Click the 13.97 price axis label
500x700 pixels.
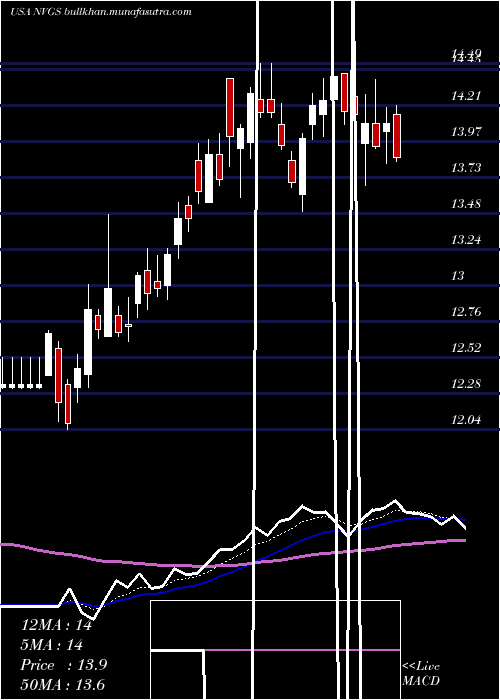tap(466, 132)
